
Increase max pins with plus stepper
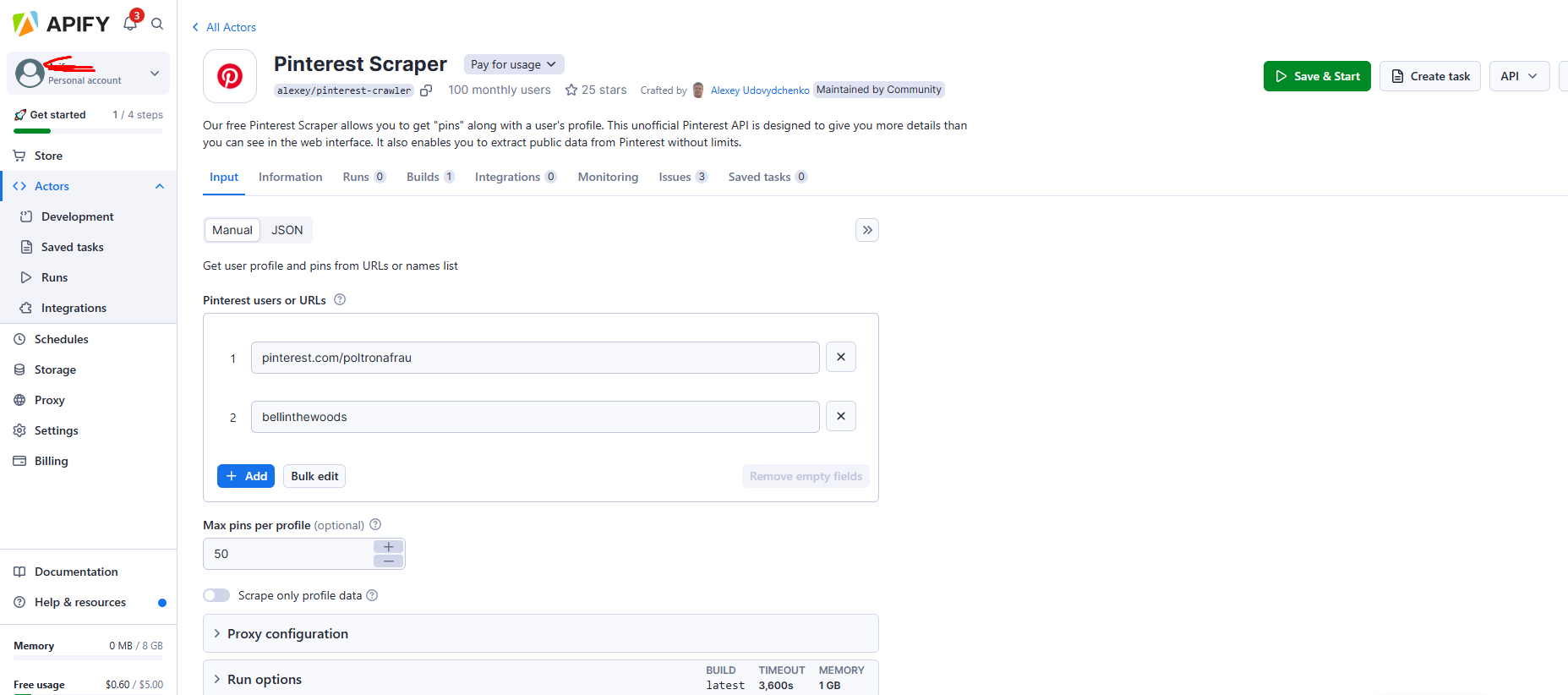pyautogui.click(x=388, y=547)
